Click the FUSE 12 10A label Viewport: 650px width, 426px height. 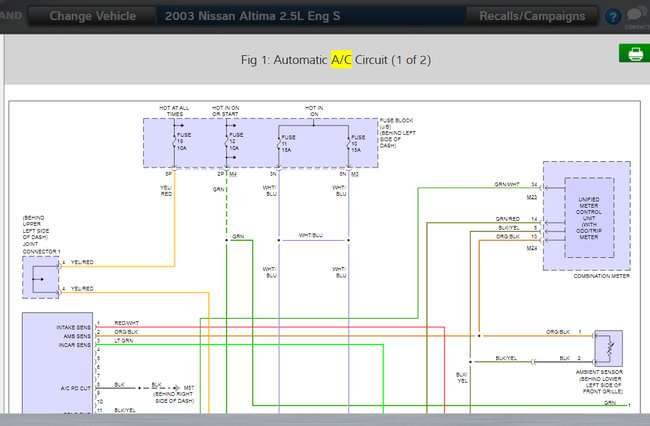[x=236, y=141]
